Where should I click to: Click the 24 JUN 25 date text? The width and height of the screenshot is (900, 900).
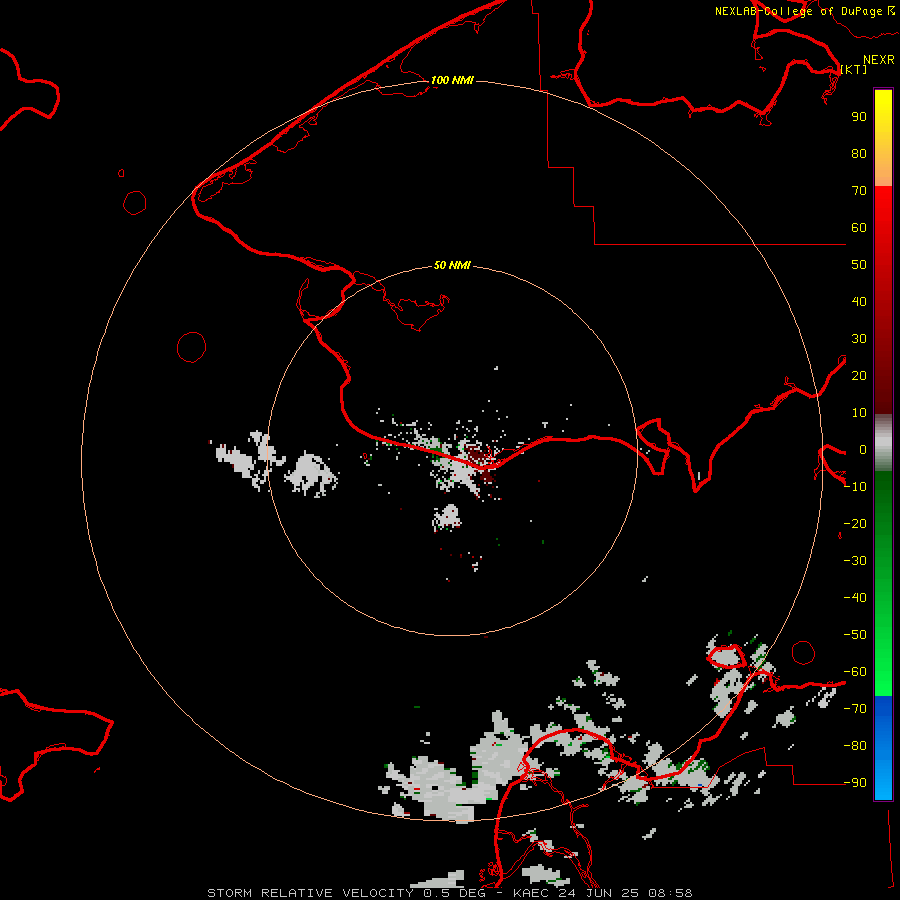coord(599,893)
